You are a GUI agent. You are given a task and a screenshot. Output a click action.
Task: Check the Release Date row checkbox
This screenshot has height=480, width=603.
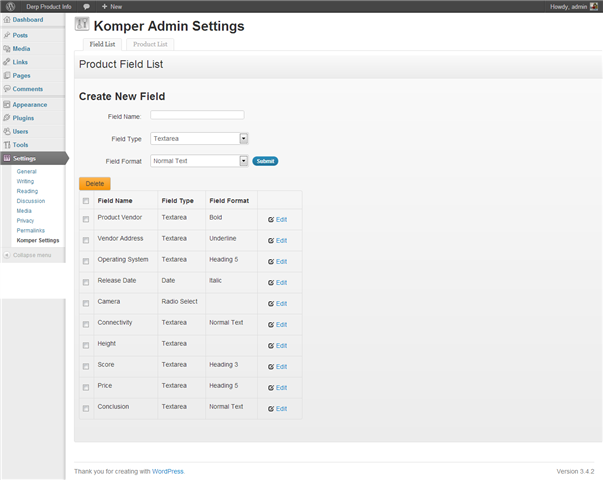86,282
